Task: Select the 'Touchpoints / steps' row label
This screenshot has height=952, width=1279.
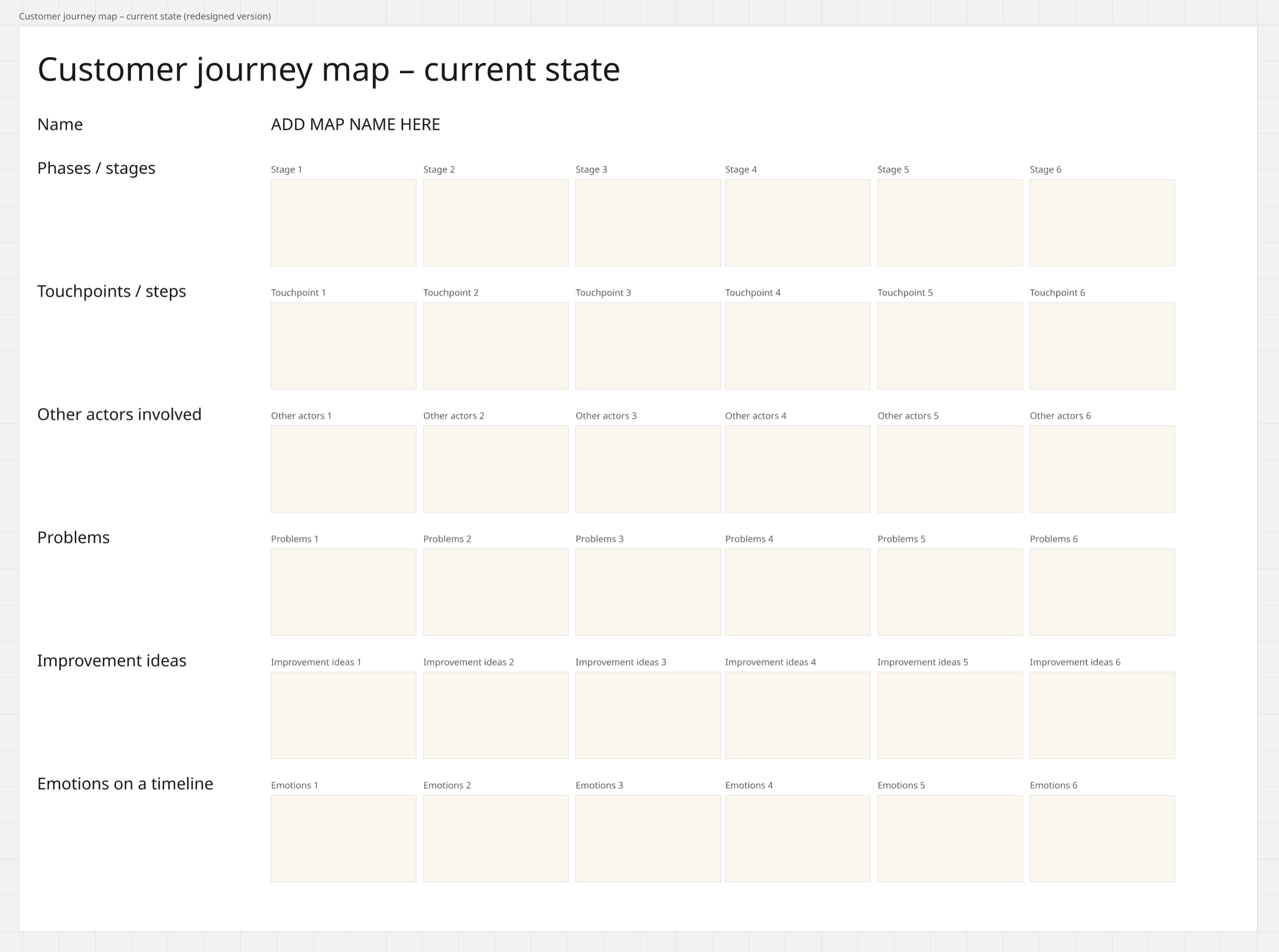Action: click(x=111, y=292)
